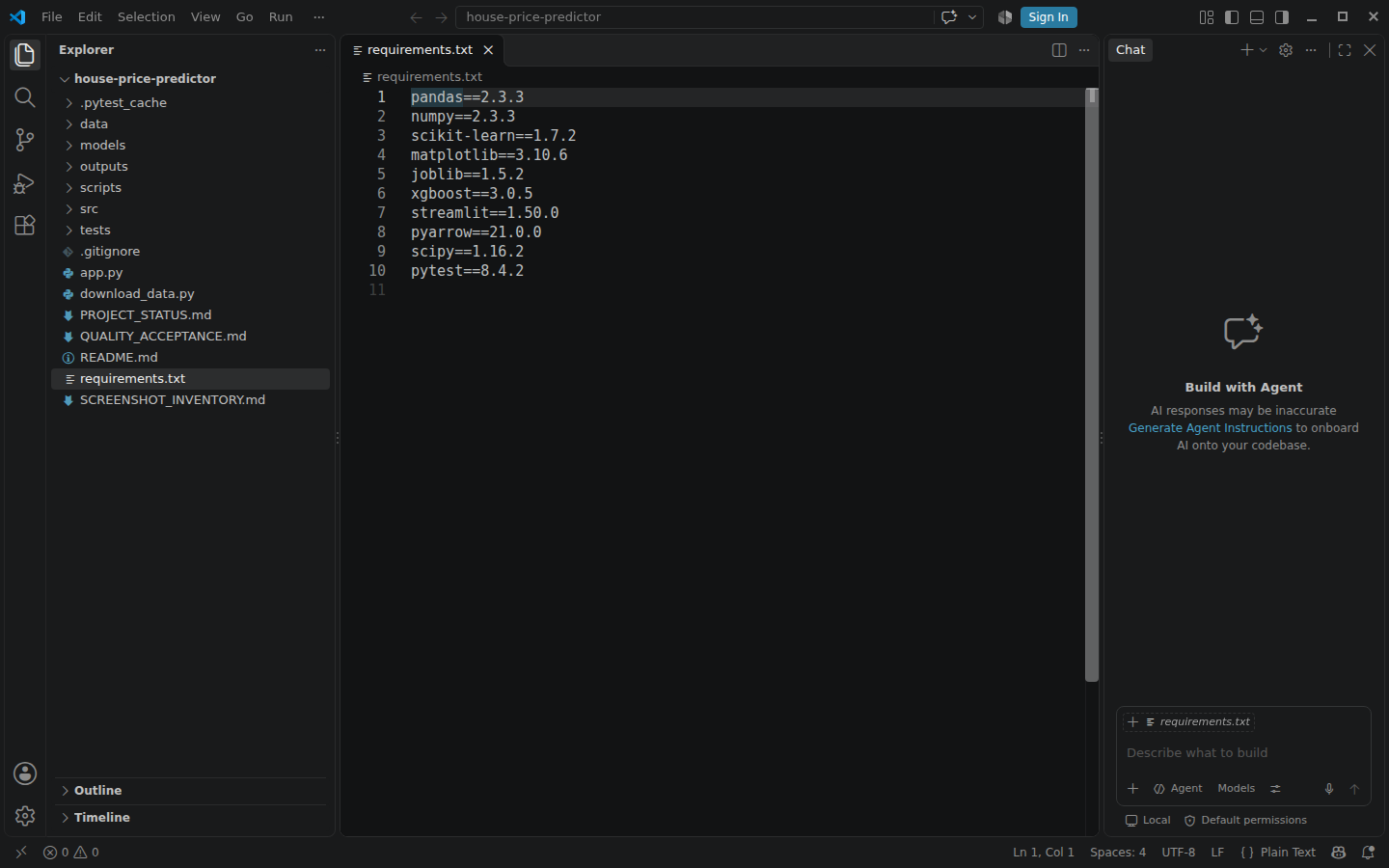Open the remote window indicator
The height and width of the screenshot is (868, 1389).
21,853
